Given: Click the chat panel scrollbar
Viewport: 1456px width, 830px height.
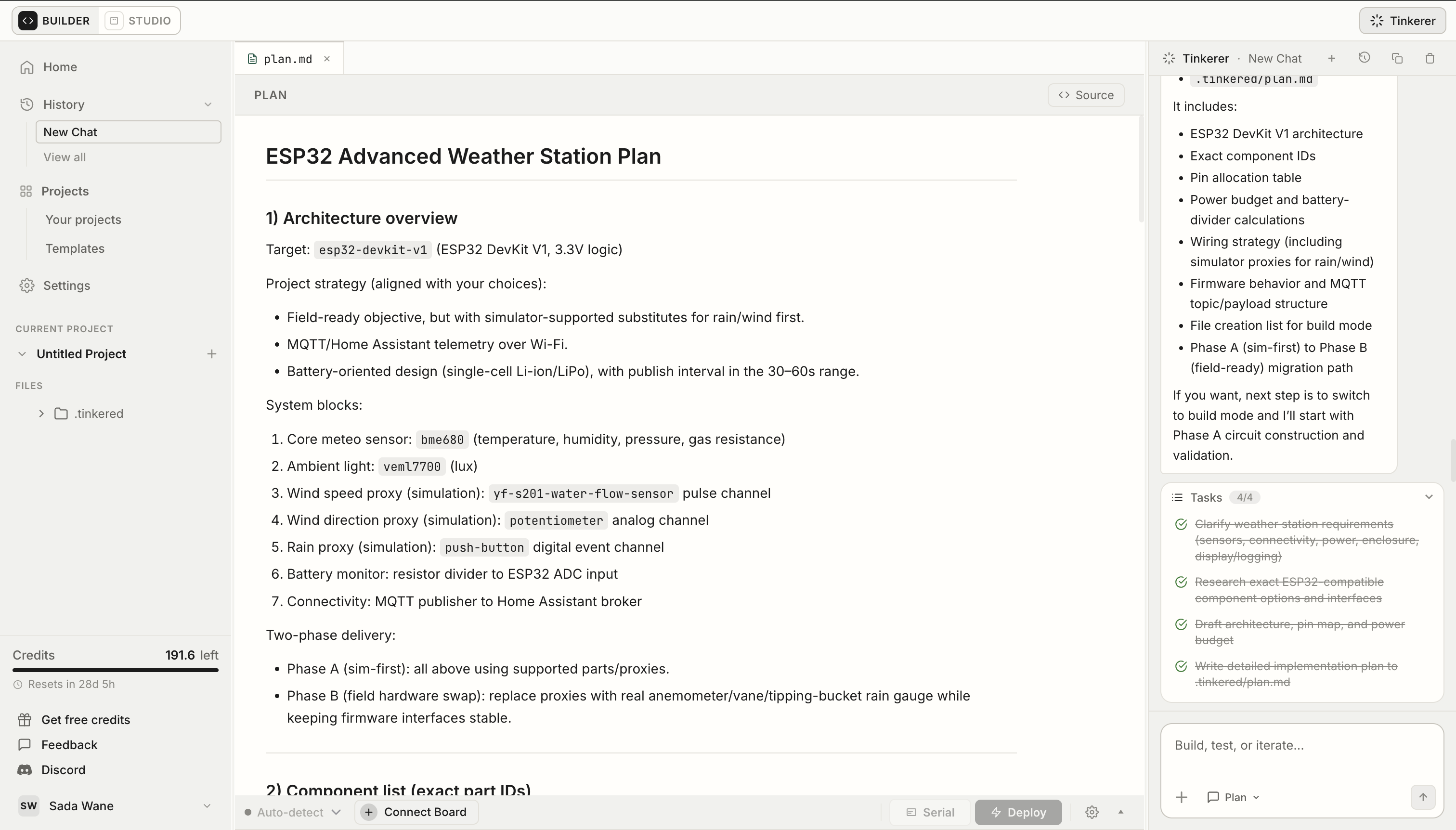Looking at the screenshot, I should tap(1453, 461).
